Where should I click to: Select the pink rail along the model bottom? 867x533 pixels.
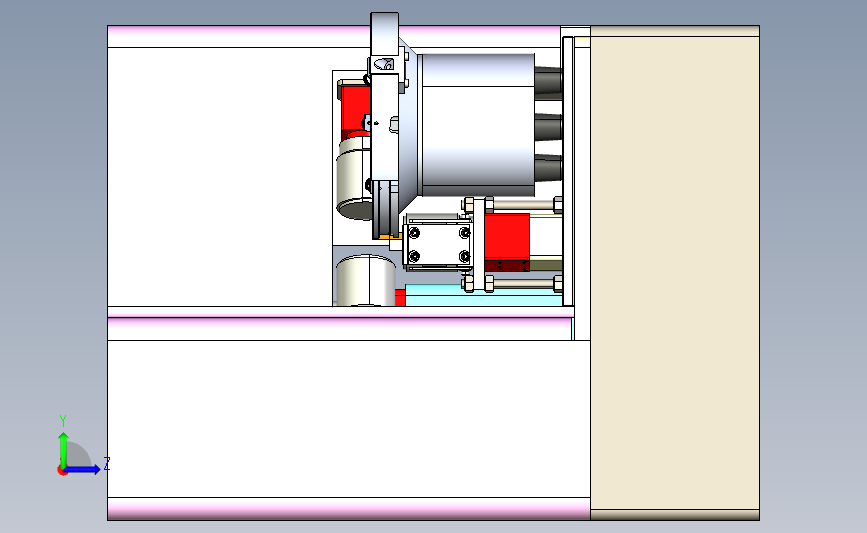349,509
